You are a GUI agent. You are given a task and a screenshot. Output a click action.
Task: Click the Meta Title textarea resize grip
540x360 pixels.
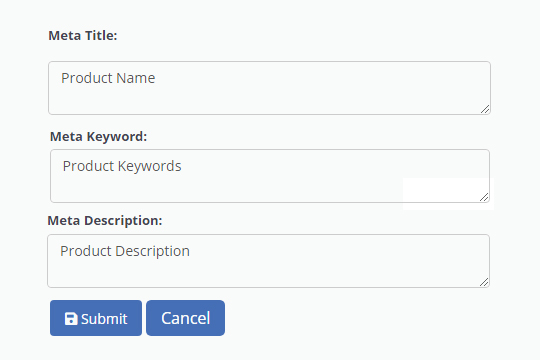pyautogui.click(x=485, y=109)
